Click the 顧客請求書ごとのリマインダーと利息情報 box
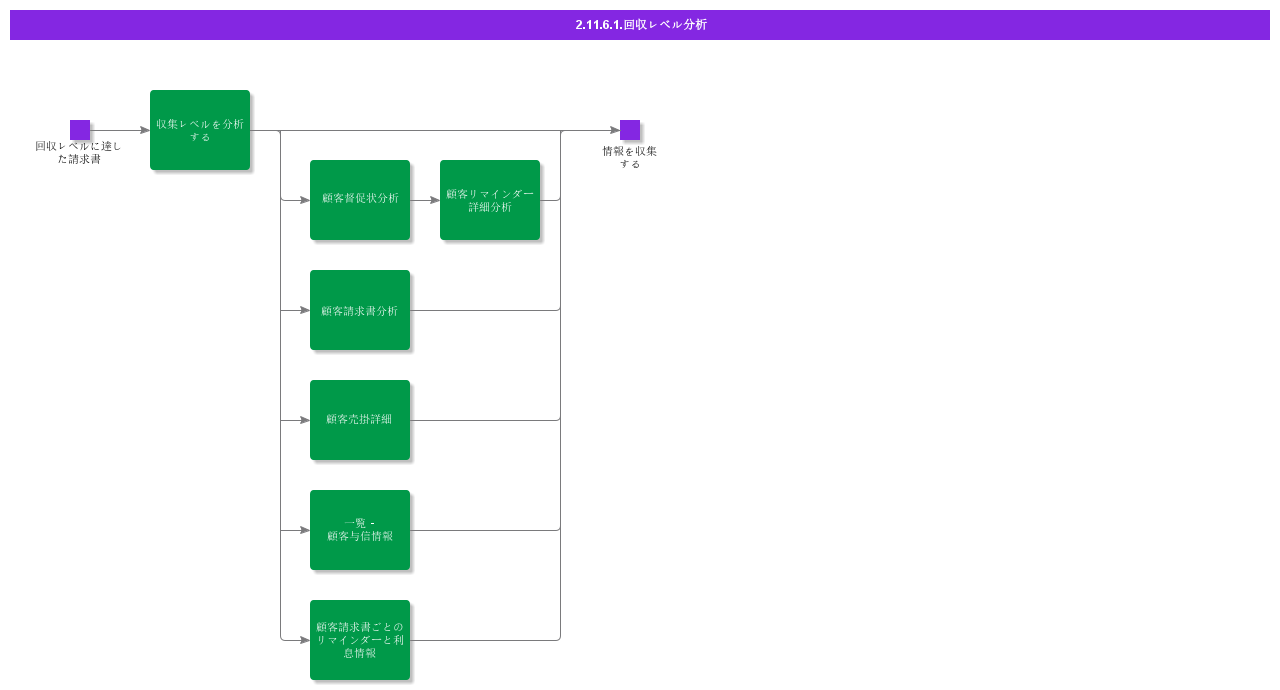The height and width of the screenshot is (690, 1280). 360,640
